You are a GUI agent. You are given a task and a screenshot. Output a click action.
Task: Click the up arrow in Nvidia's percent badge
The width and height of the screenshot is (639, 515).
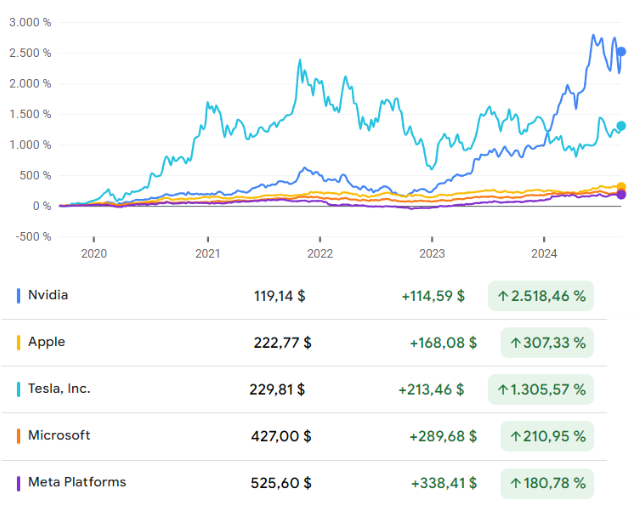[501, 296]
